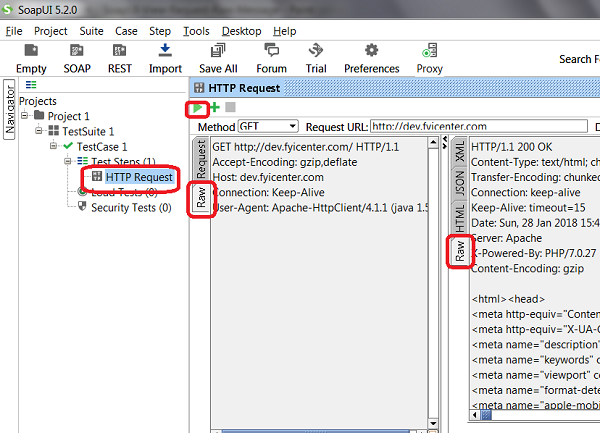Open the File menu
Image resolution: width=600 pixels, height=433 pixels.
[14, 31]
